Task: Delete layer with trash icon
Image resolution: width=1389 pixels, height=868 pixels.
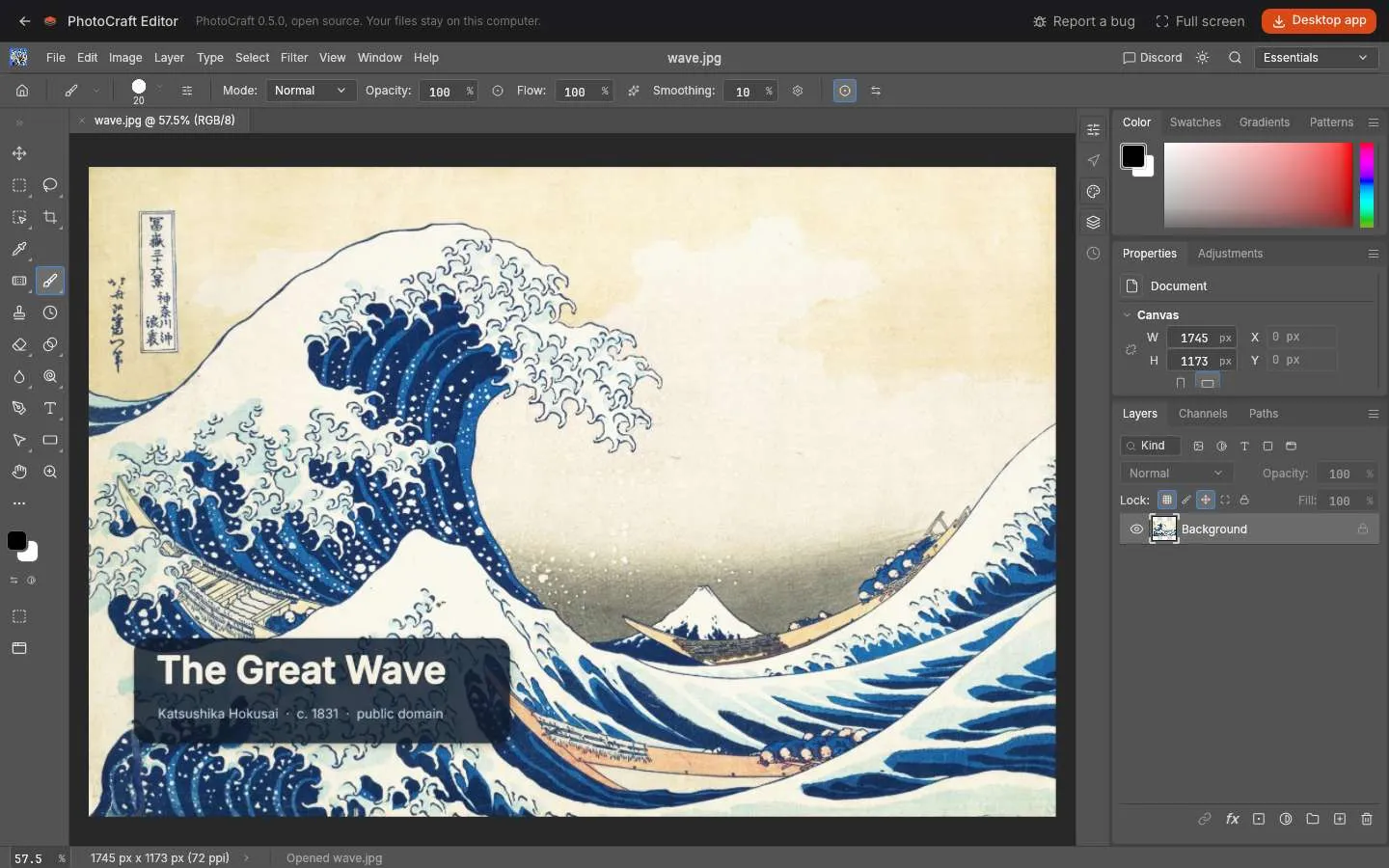Action: [1367, 819]
